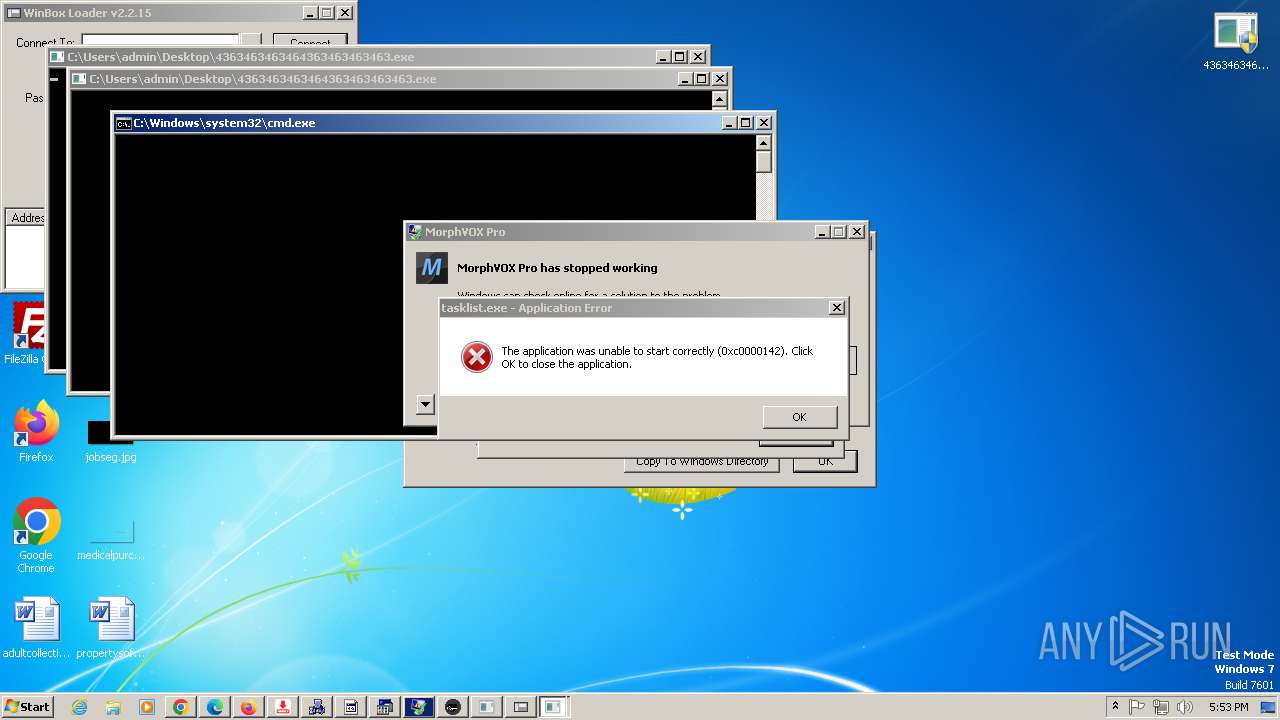The image size is (1280, 720).
Task: Select jobseg.jpg file on desktop
Action: [x=111, y=441]
